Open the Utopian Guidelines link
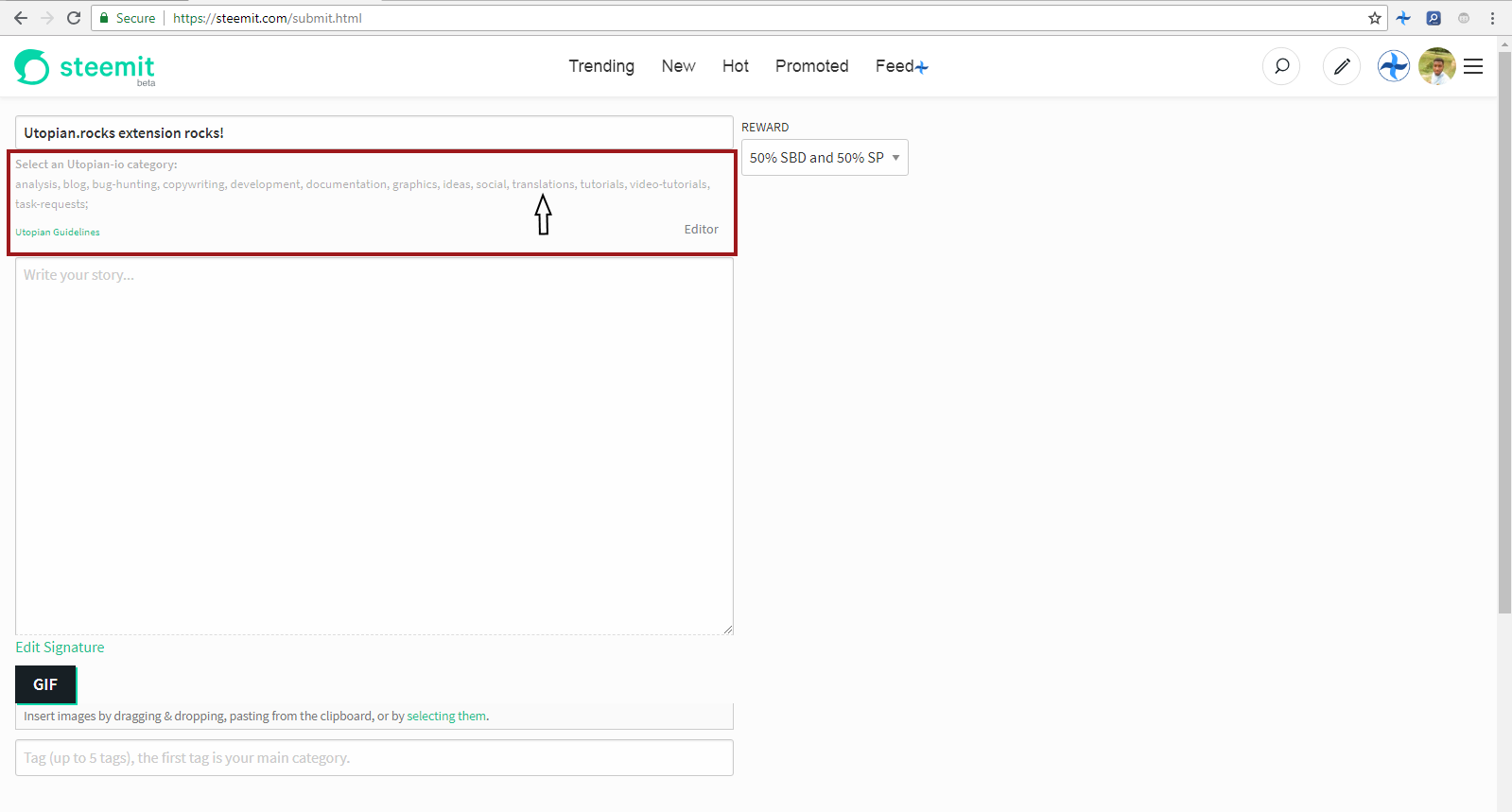This screenshot has height=812, width=1512. pos(58,232)
